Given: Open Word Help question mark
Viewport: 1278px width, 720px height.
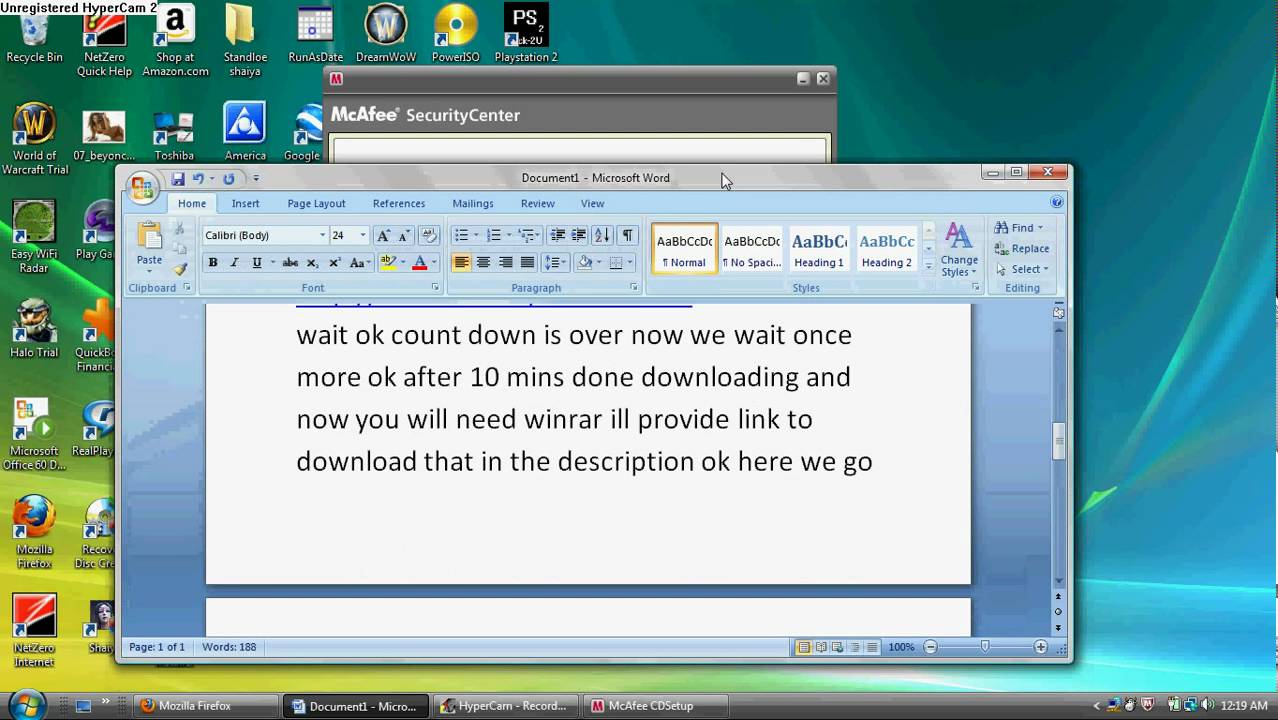Looking at the screenshot, I should tap(1057, 203).
